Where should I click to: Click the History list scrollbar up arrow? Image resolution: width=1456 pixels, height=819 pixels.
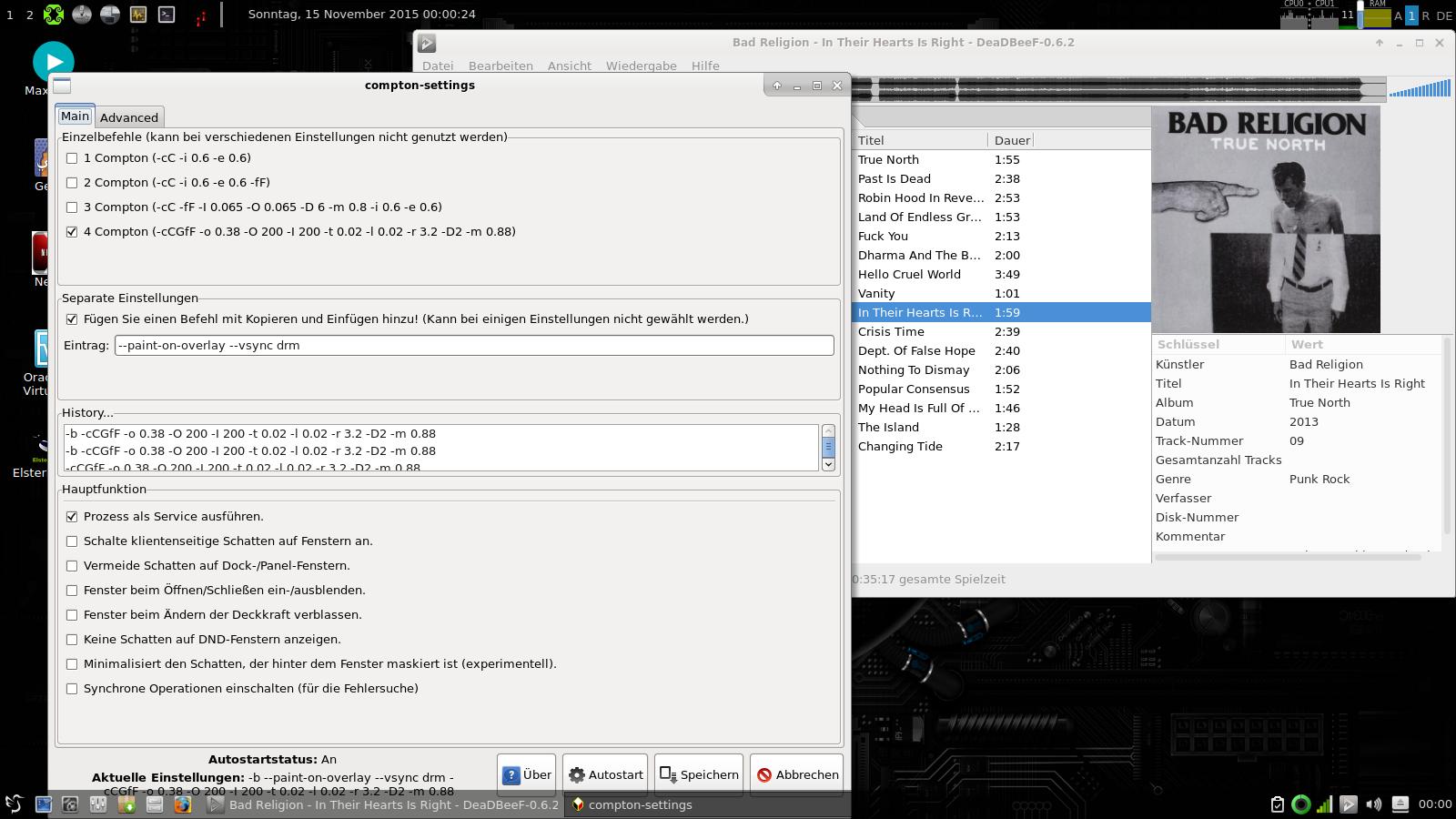tap(828, 430)
